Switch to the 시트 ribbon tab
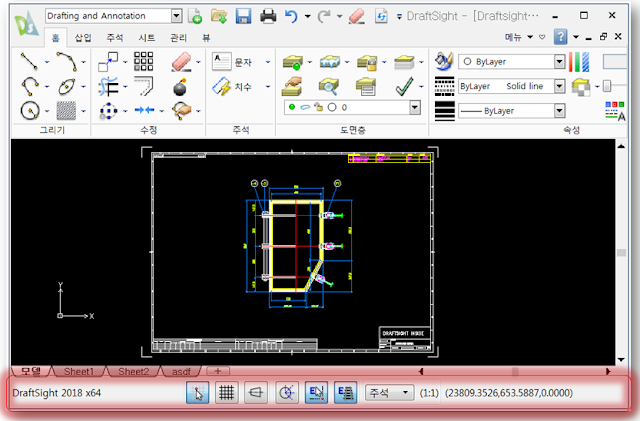Image resolution: width=640 pixels, height=421 pixels. 147,38
